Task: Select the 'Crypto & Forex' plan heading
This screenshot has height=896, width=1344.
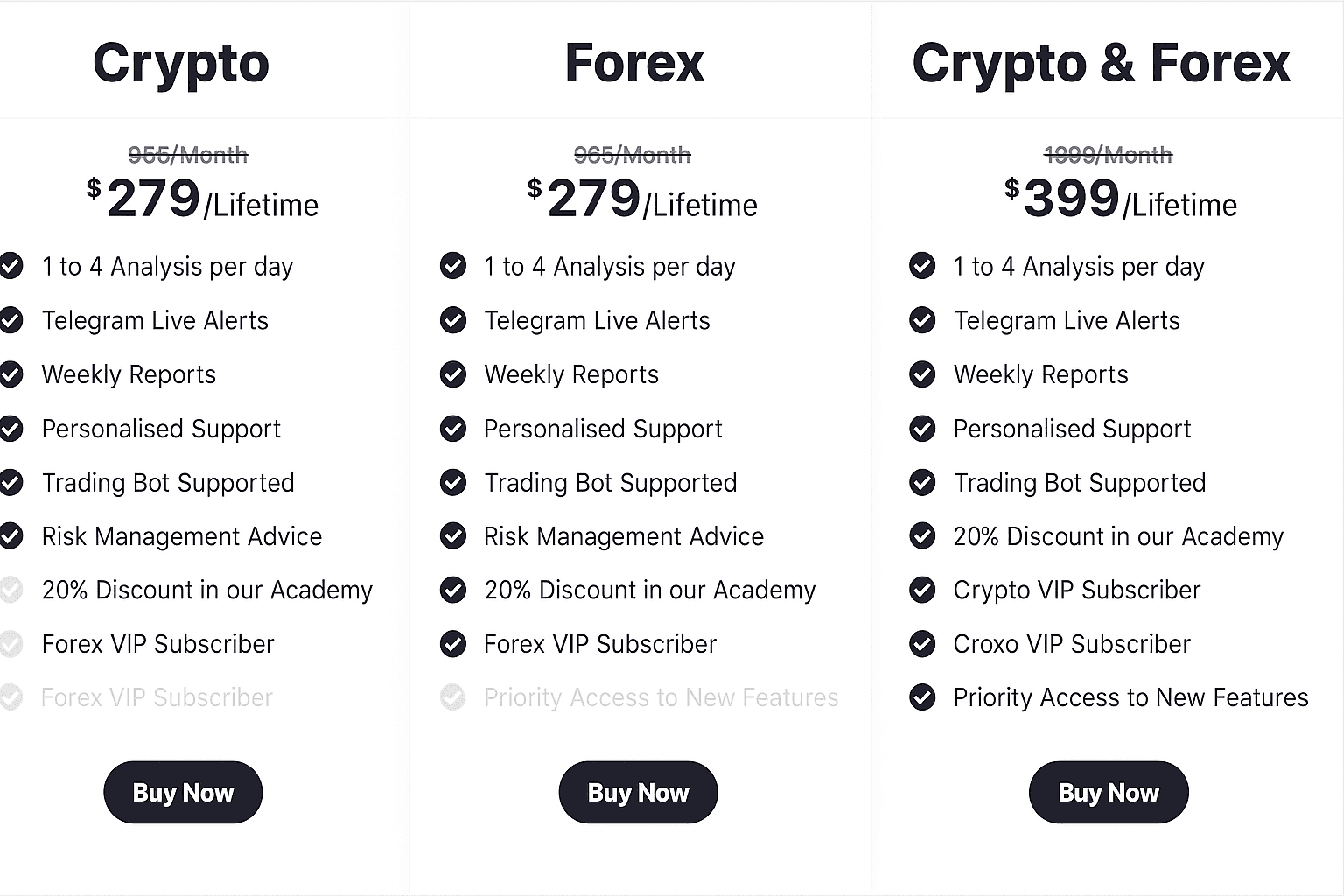Action: 1101,63
